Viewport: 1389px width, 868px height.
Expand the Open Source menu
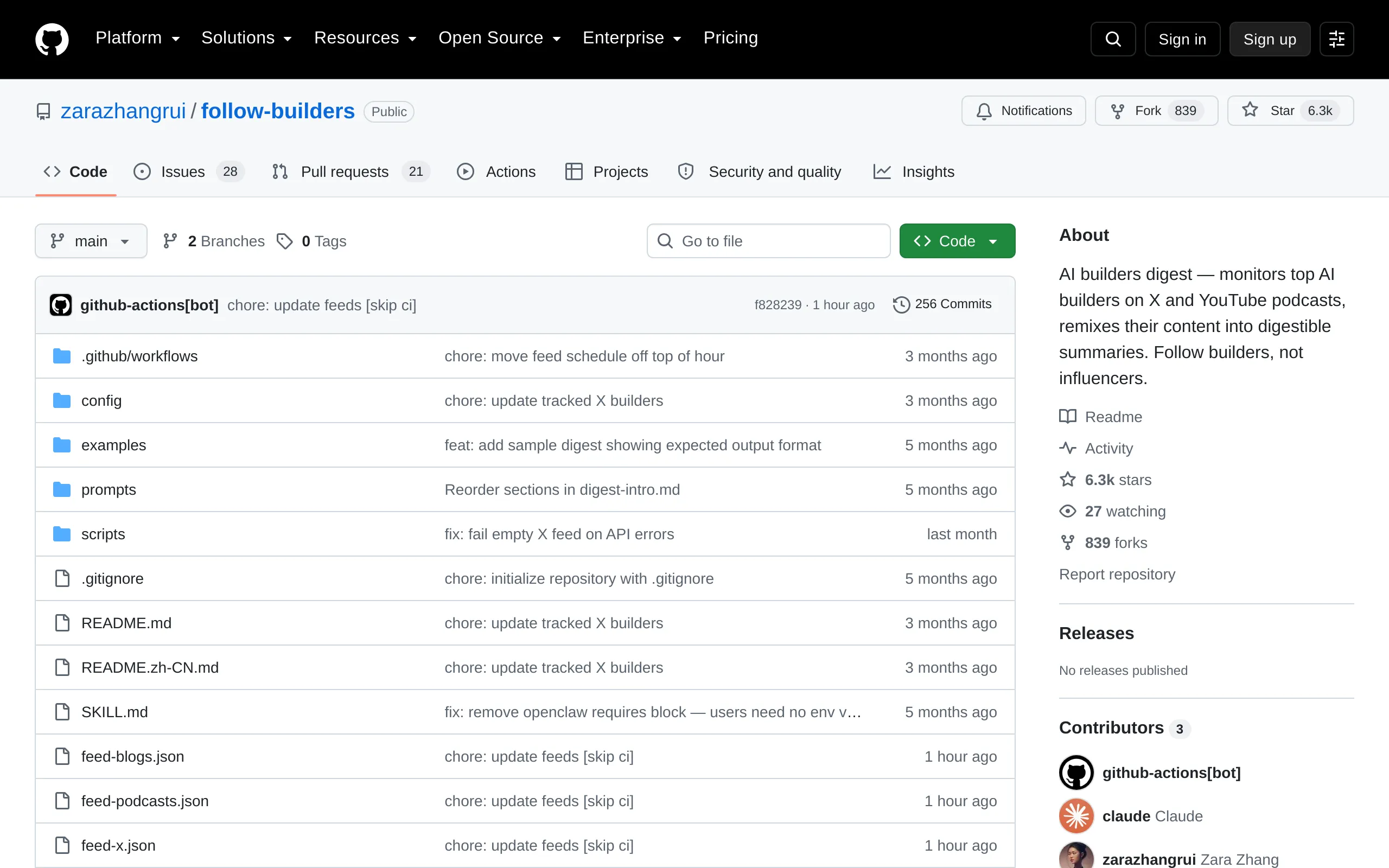[x=499, y=38]
